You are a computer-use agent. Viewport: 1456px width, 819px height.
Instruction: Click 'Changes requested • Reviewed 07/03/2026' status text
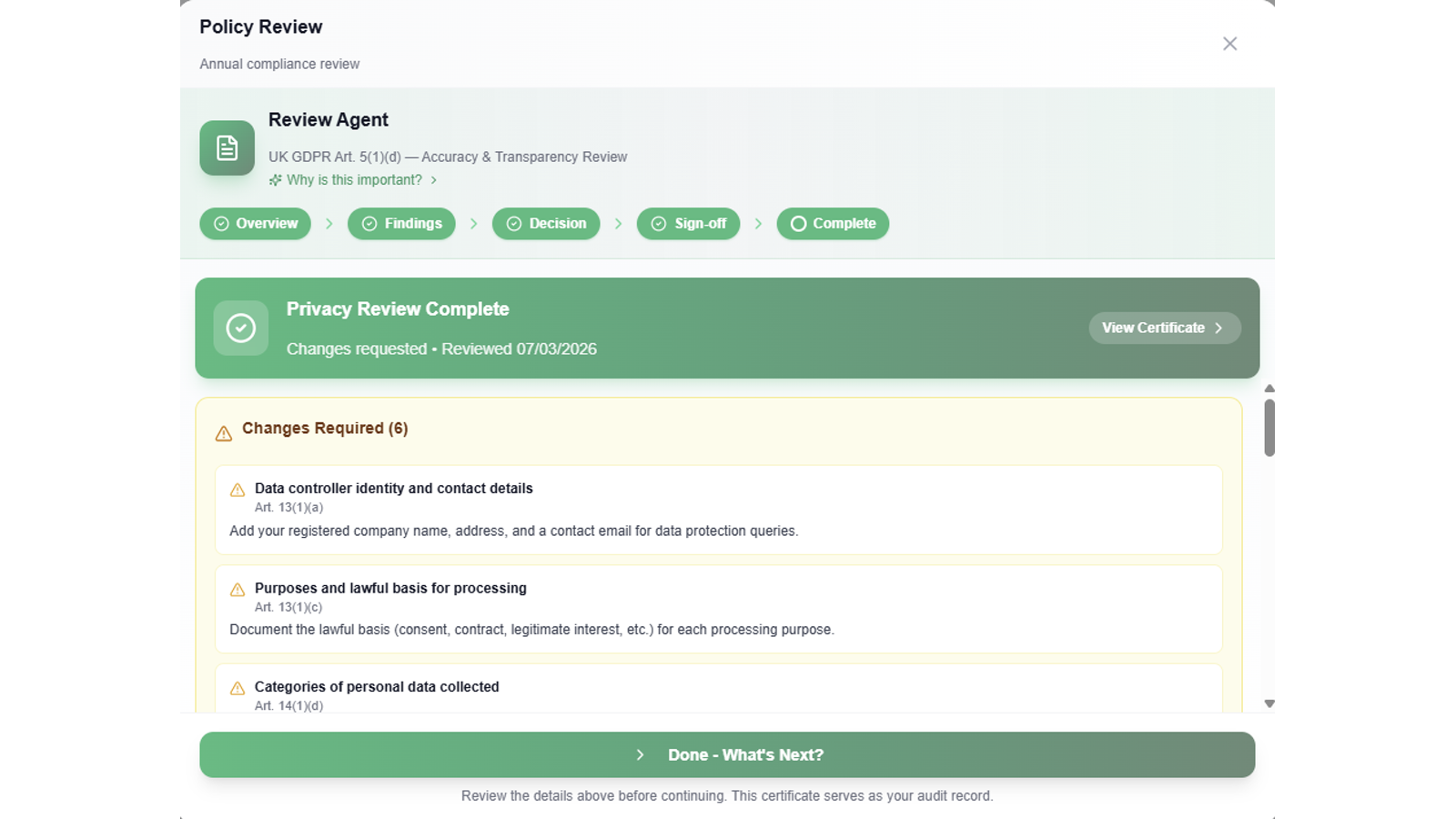click(441, 349)
